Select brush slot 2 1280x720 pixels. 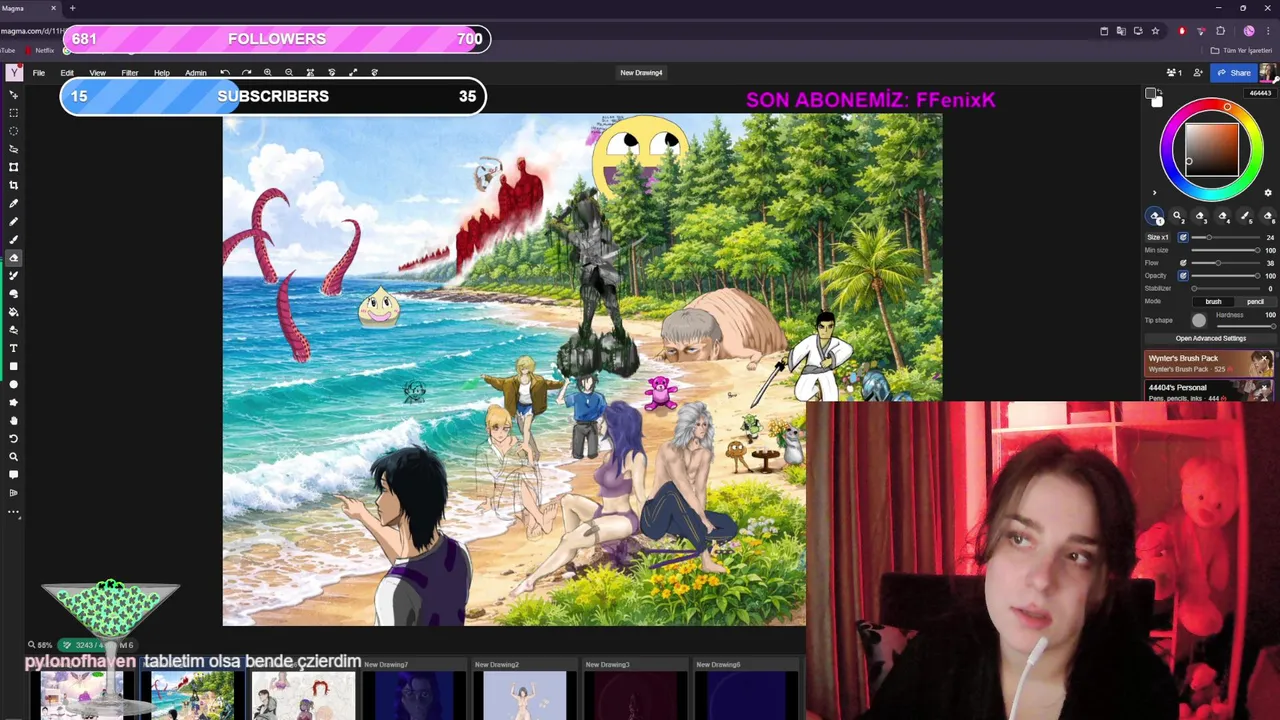click(x=1177, y=216)
